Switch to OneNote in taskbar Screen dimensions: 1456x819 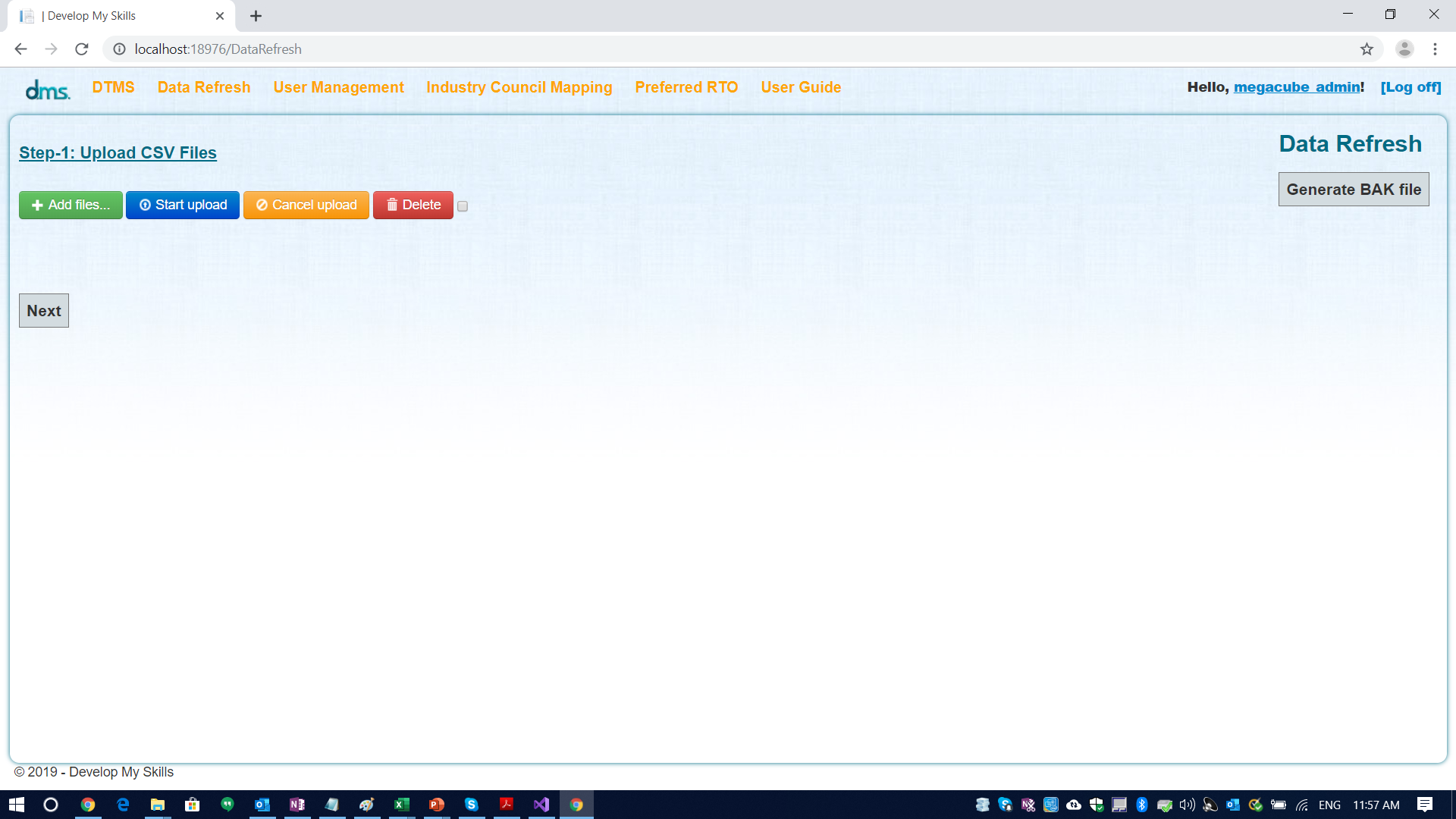pos(297,805)
